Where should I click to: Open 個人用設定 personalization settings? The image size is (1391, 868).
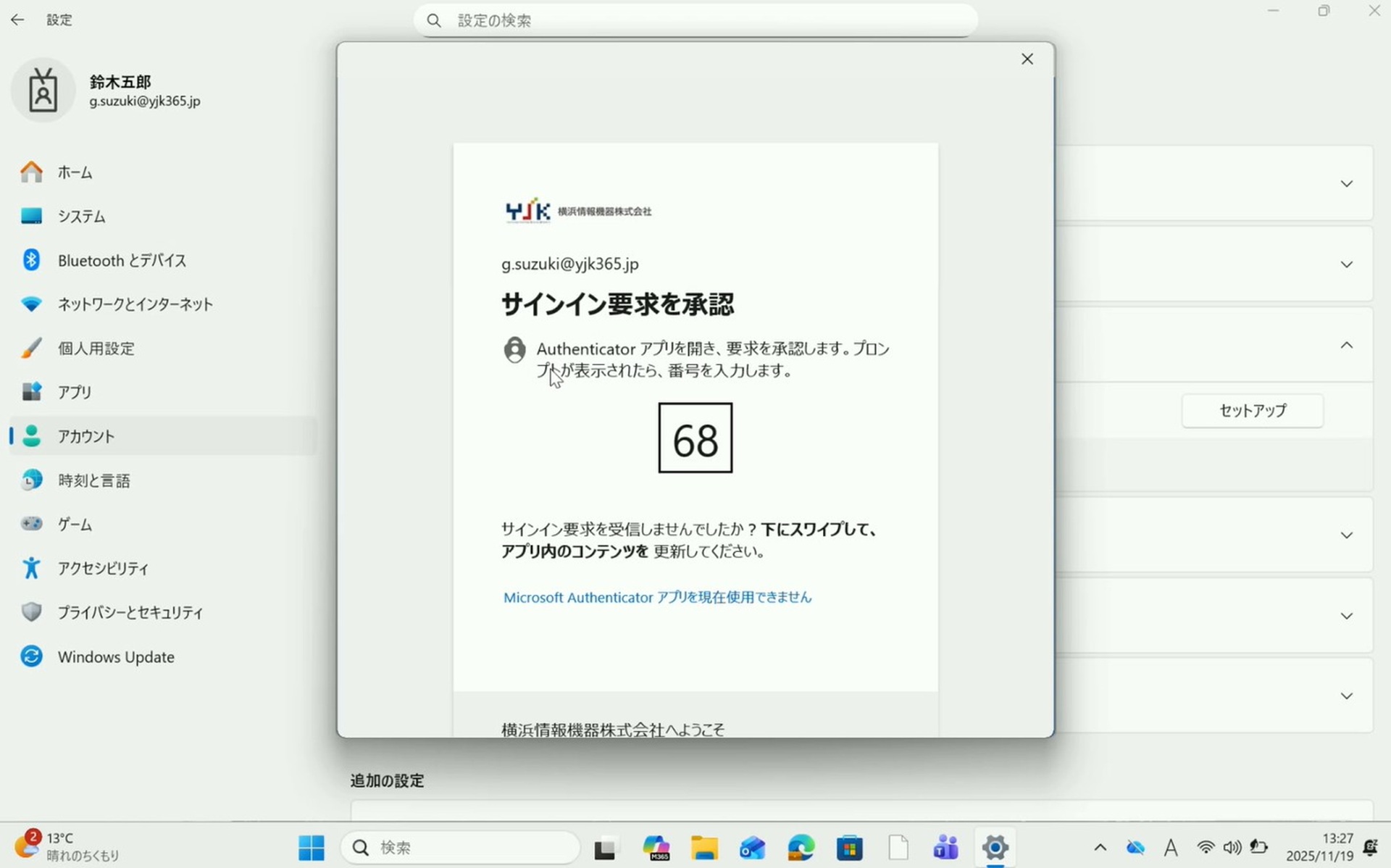(96, 349)
